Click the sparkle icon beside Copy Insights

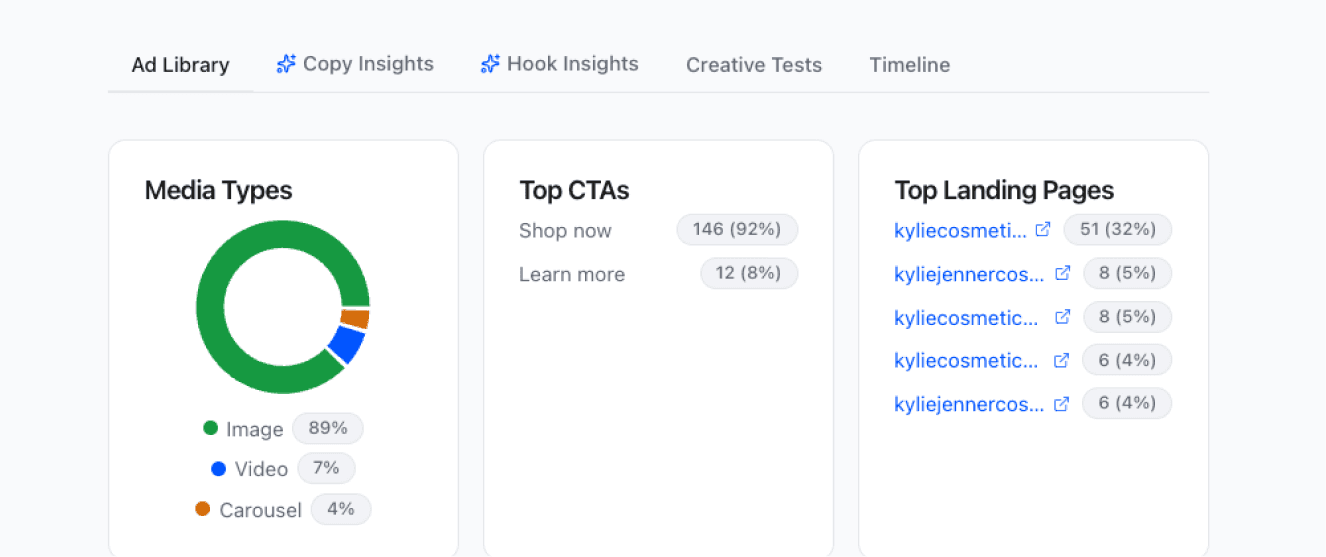click(x=286, y=65)
